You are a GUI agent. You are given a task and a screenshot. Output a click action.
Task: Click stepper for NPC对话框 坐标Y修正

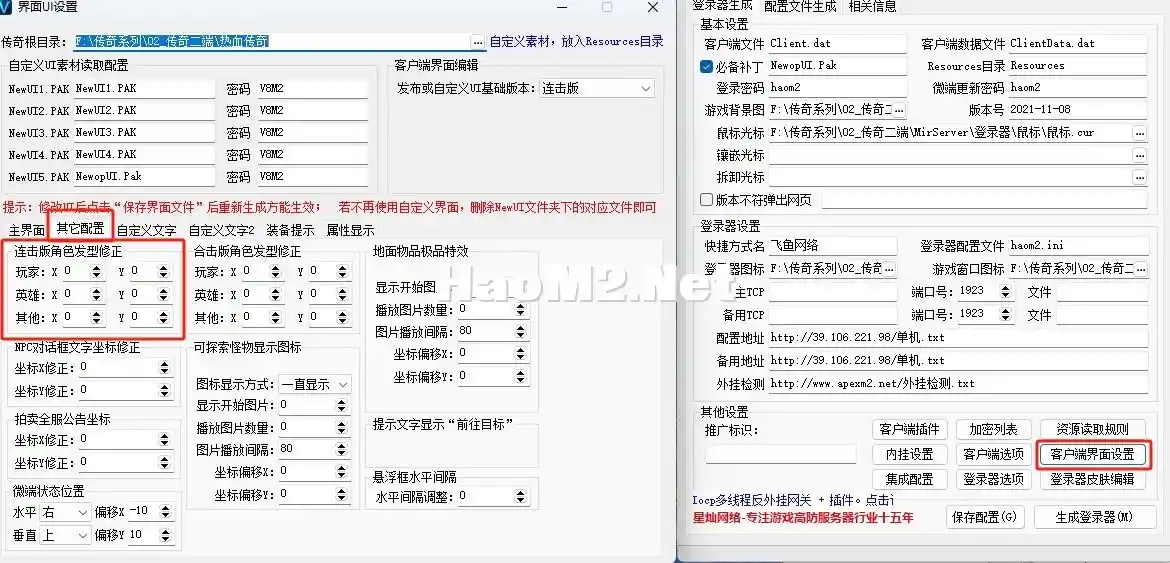[164, 391]
